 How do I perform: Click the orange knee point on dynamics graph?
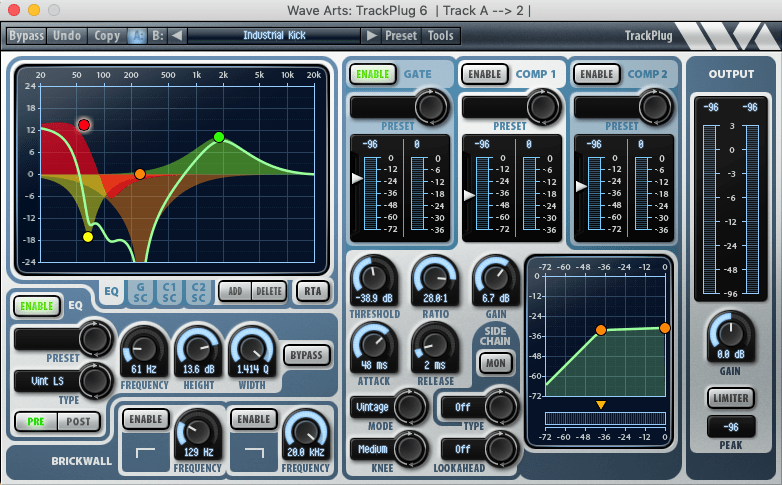click(601, 330)
